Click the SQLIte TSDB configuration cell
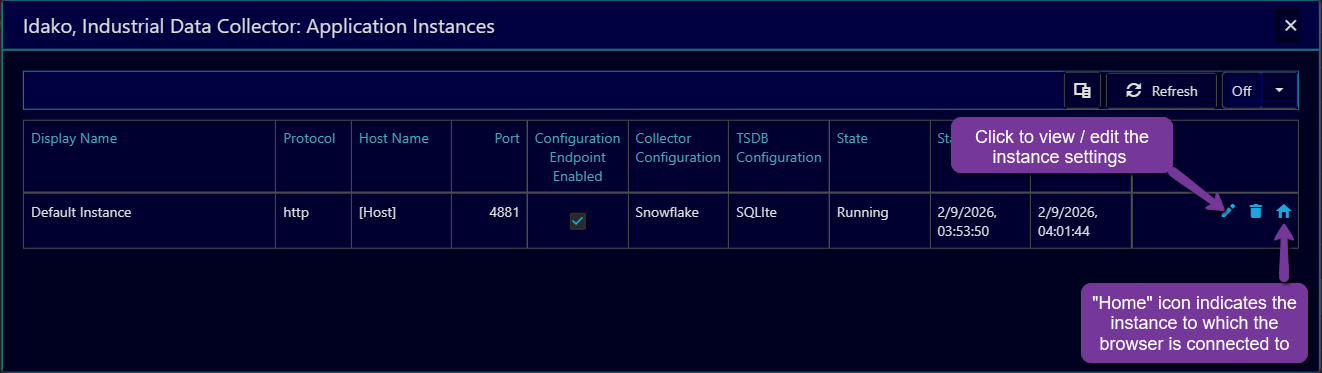Viewport: 1322px width, 373px height. point(758,212)
